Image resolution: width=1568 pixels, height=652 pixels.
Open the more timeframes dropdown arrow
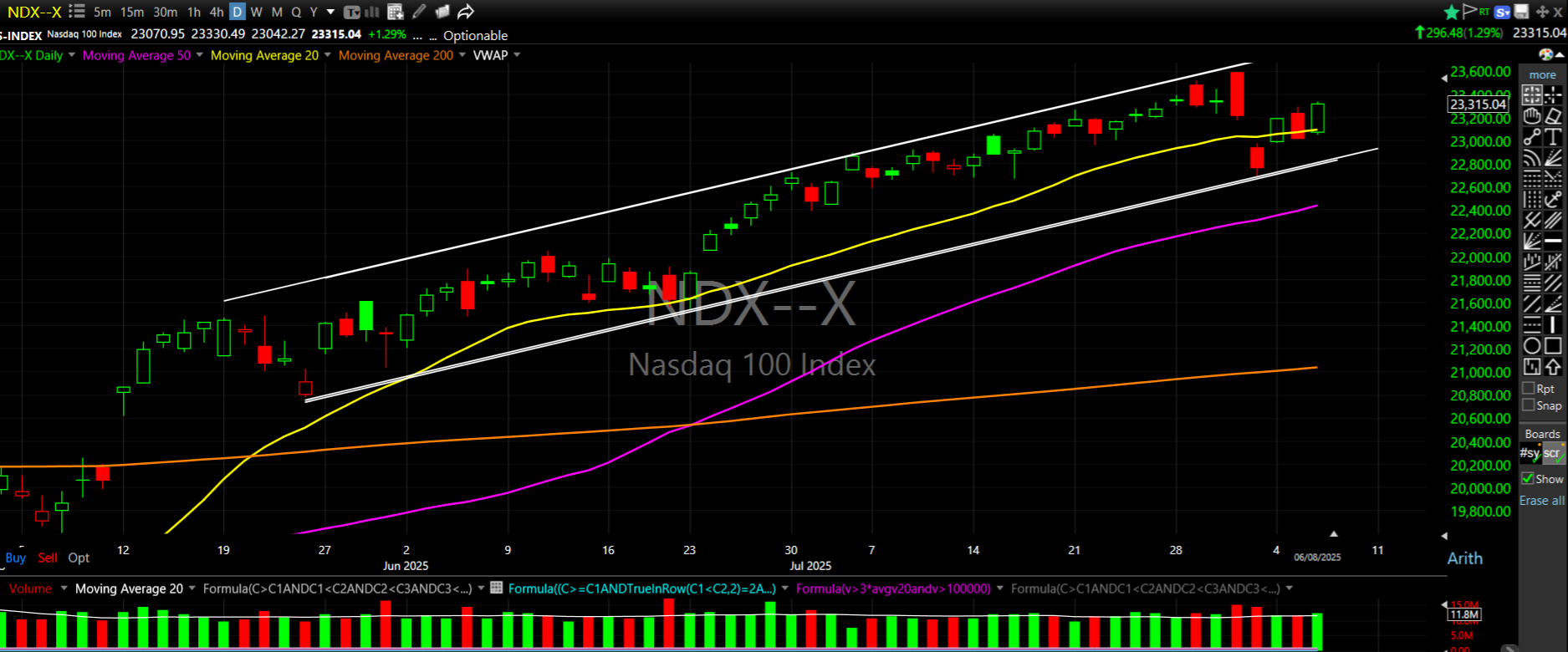point(330,12)
